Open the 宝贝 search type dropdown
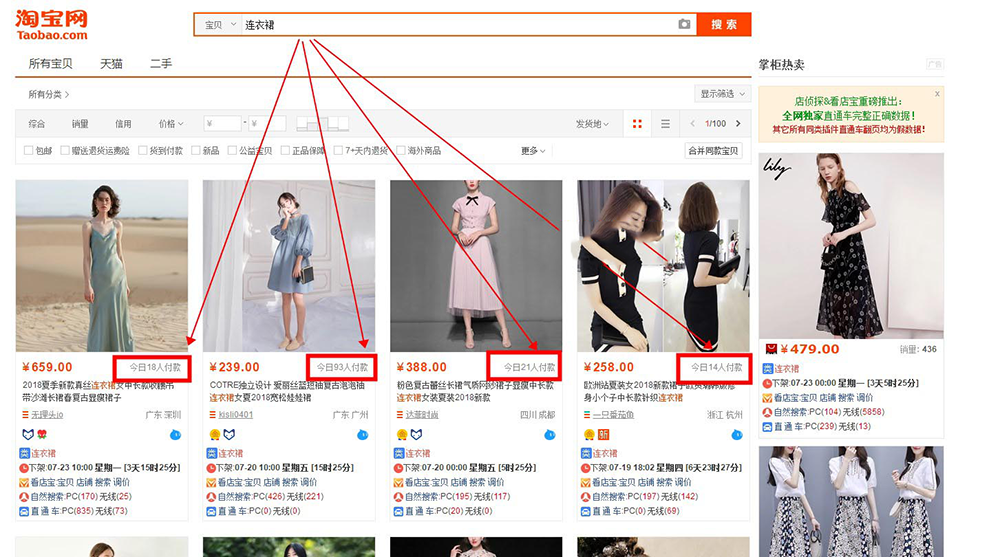 [219, 24]
